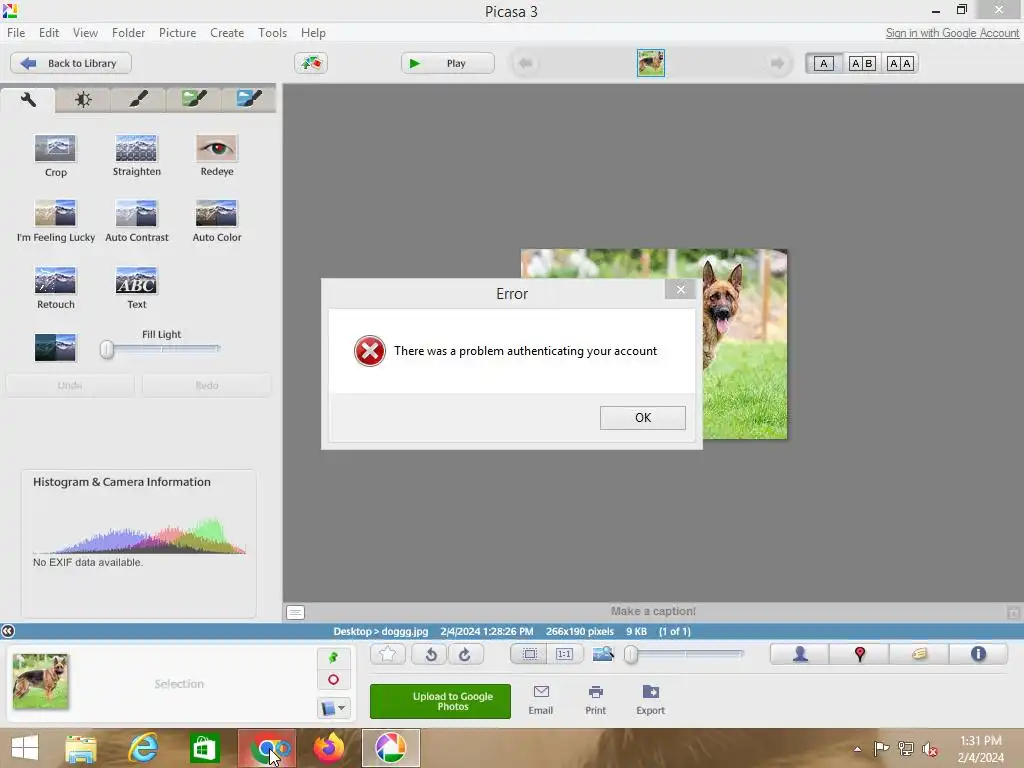Click Back to Library button

click(x=71, y=63)
